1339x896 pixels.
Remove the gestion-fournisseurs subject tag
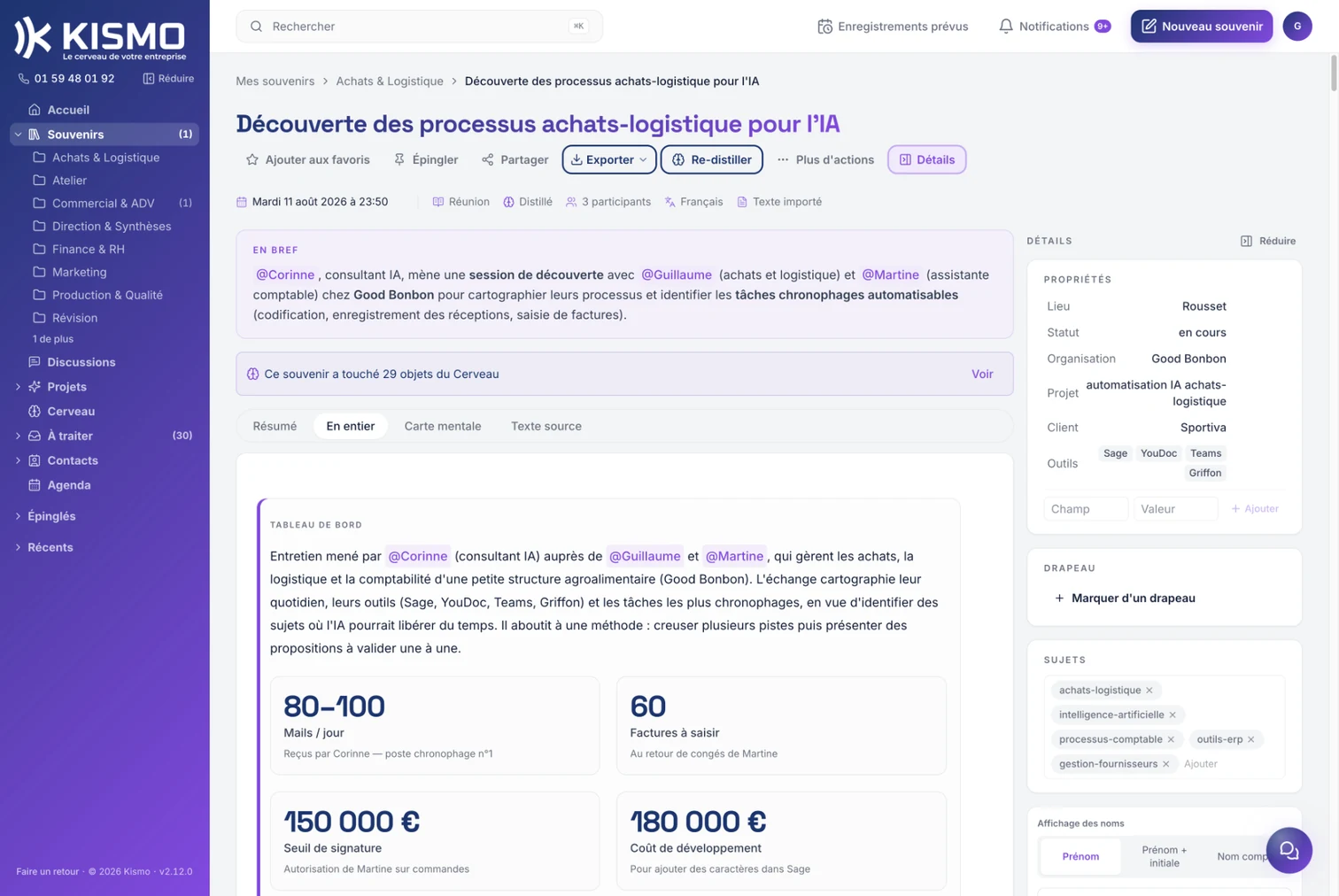[1166, 764]
